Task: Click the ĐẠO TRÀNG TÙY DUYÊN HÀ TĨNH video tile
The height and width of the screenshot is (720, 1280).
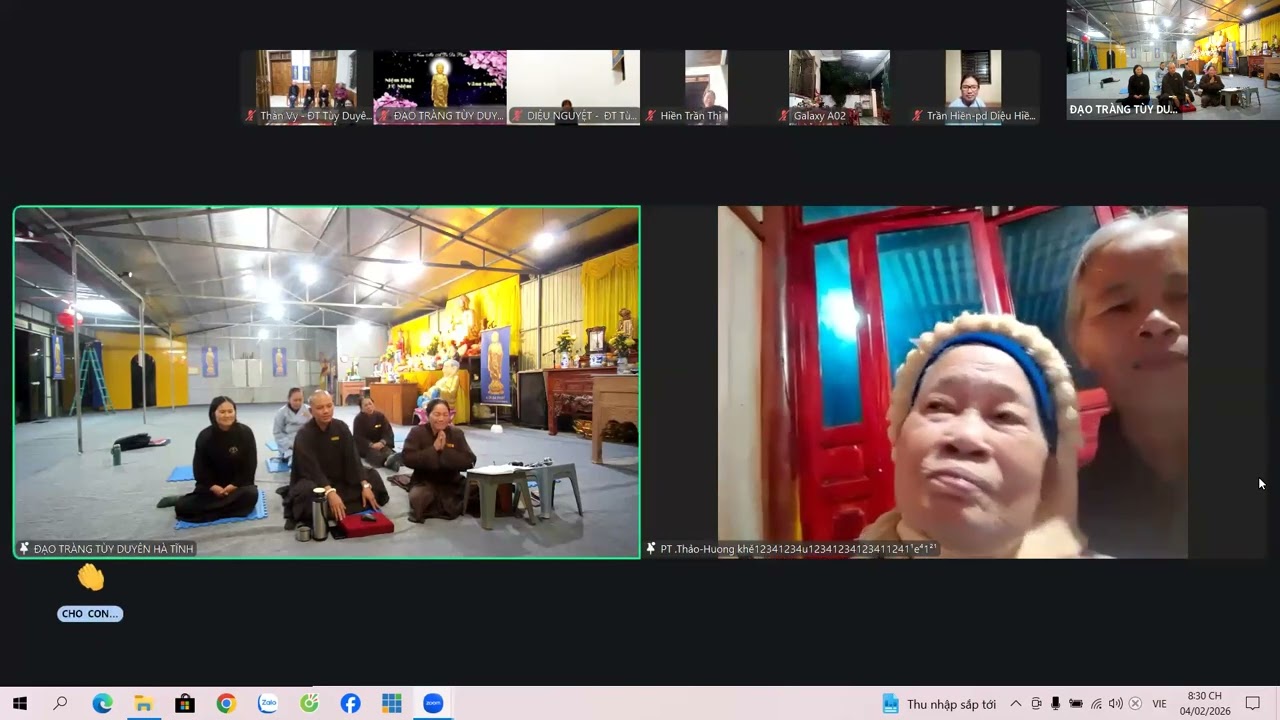Action: [x=327, y=382]
